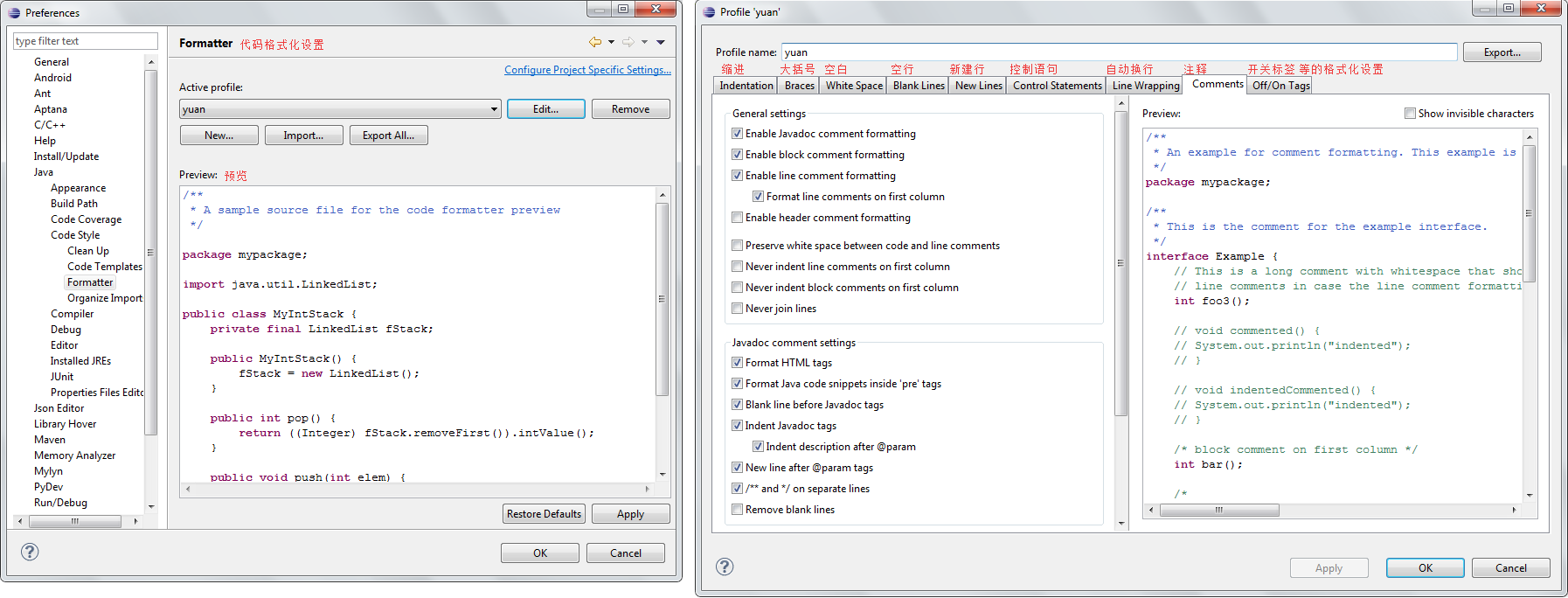Click OK in Profile 'yuan' dialog

coord(1425,568)
